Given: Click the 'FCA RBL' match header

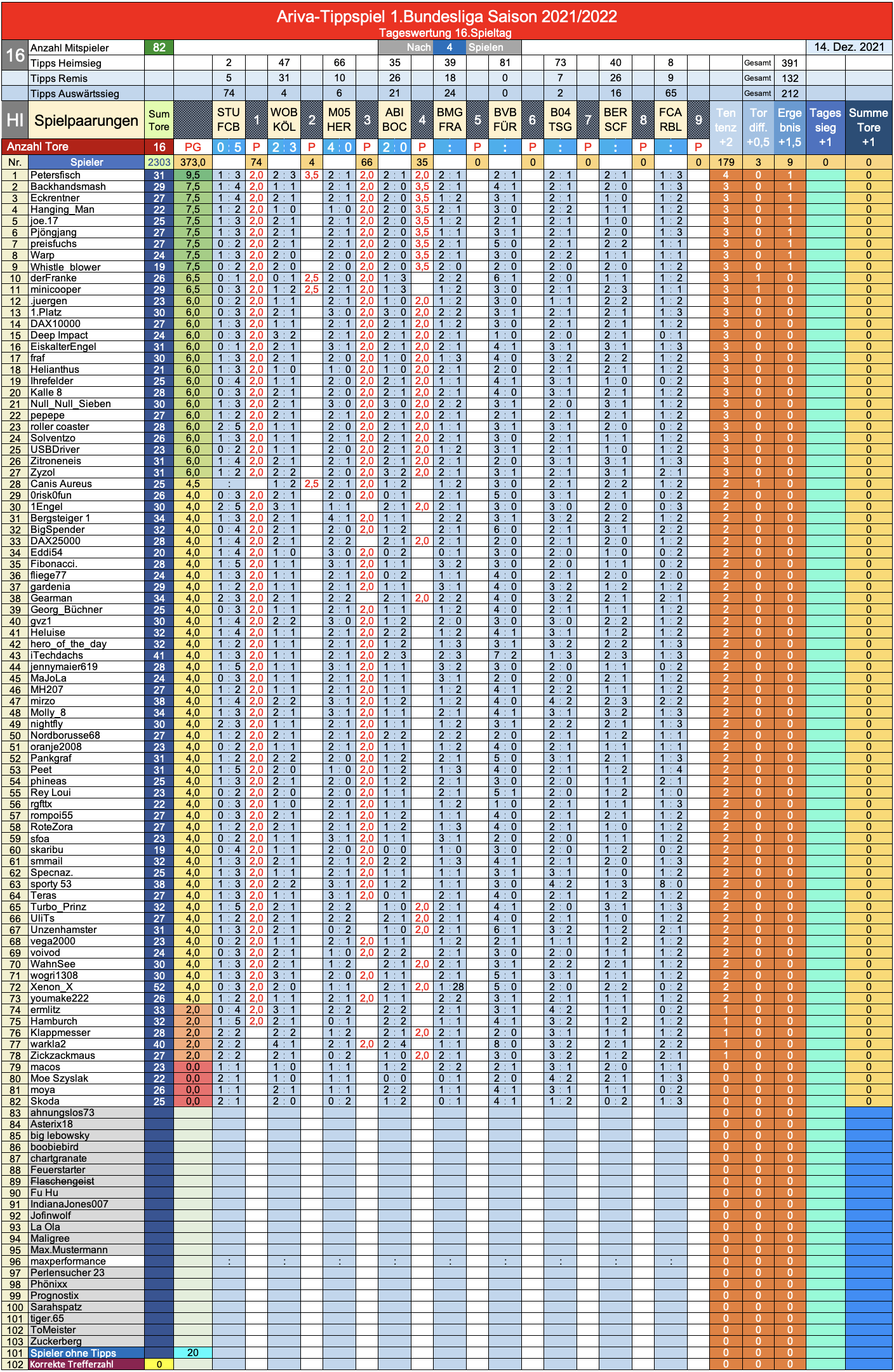Looking at the screenshot, I should click(670, 120).
